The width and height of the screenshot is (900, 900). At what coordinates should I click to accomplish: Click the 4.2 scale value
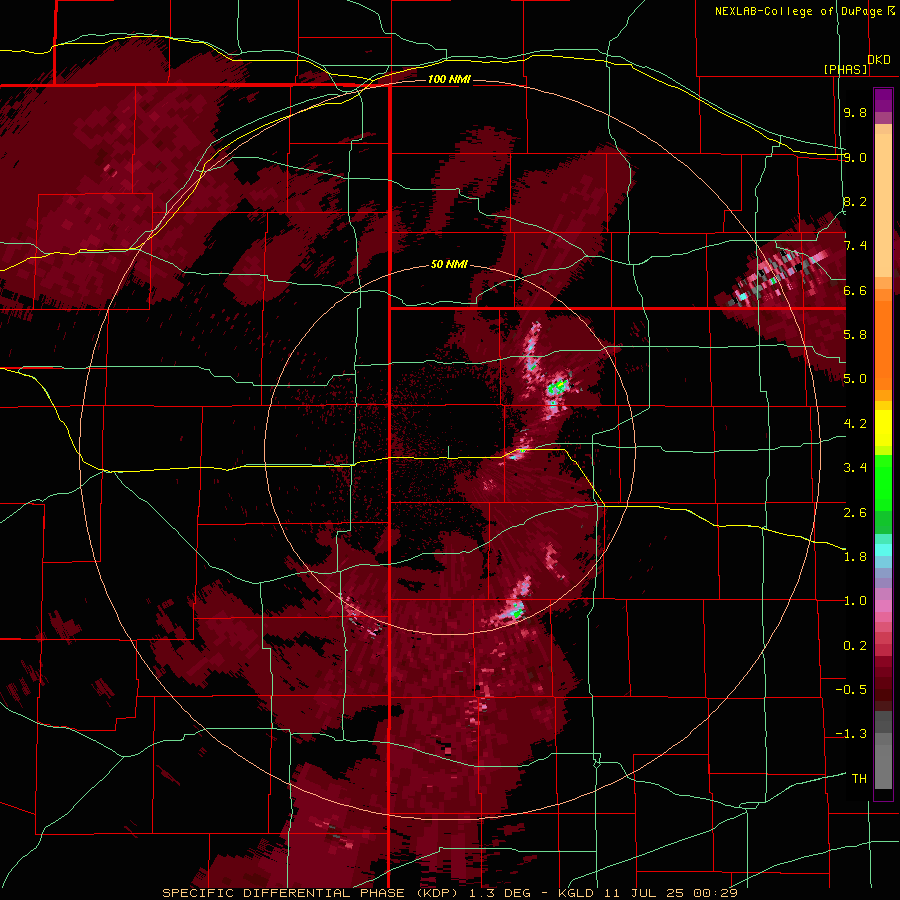pyautogui.click(x=855, y=424)
